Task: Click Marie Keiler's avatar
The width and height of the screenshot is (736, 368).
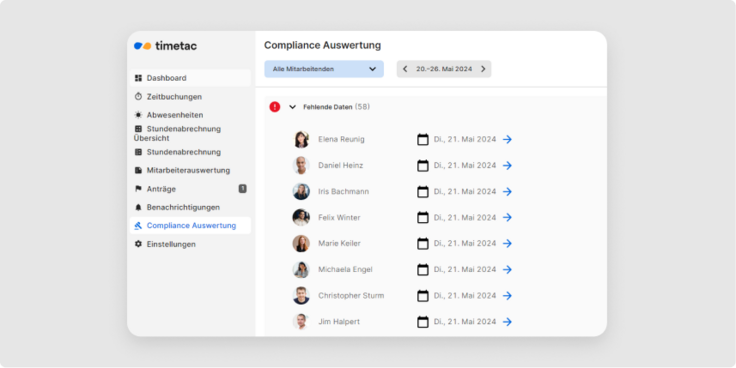Action: coord(301,244)
